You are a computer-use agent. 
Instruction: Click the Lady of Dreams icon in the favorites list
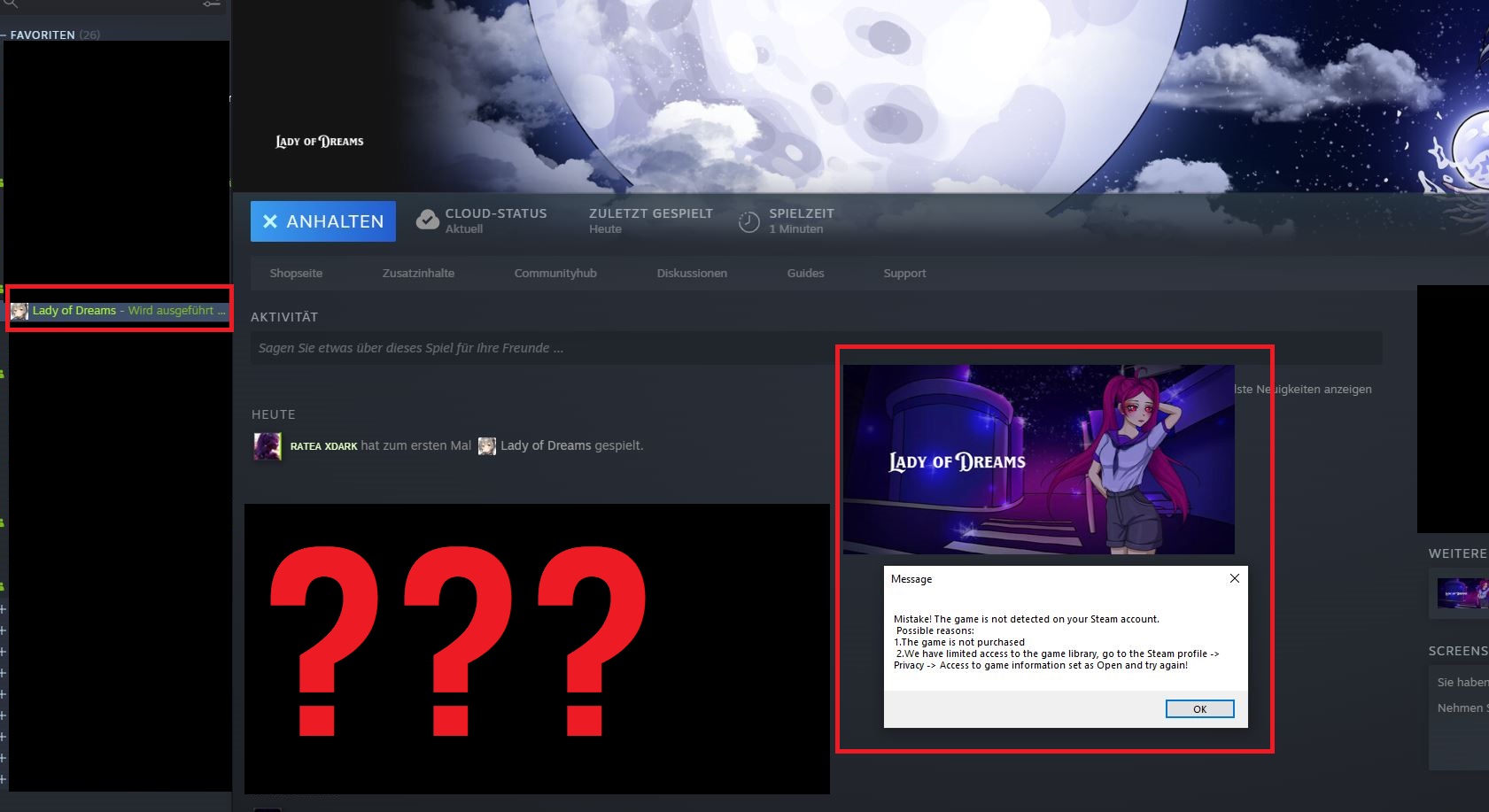(x=19, y=311)
